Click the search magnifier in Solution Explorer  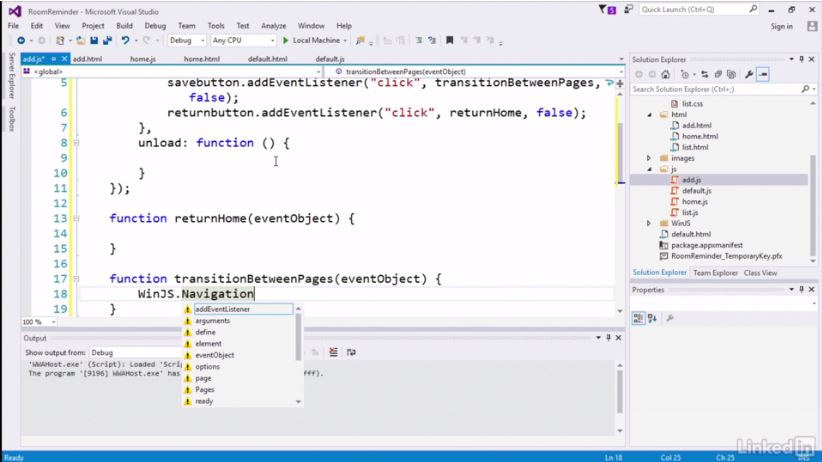point(805,90)
